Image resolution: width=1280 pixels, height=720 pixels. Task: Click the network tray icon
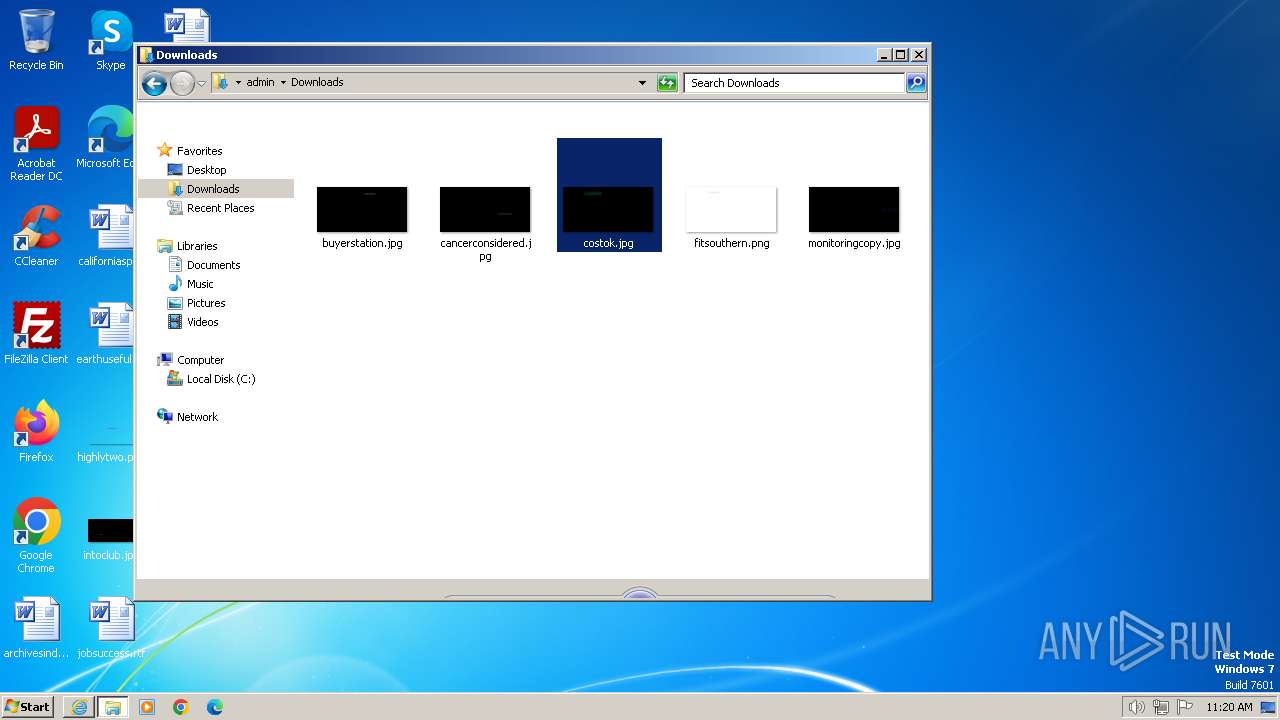pos(1161,707)
